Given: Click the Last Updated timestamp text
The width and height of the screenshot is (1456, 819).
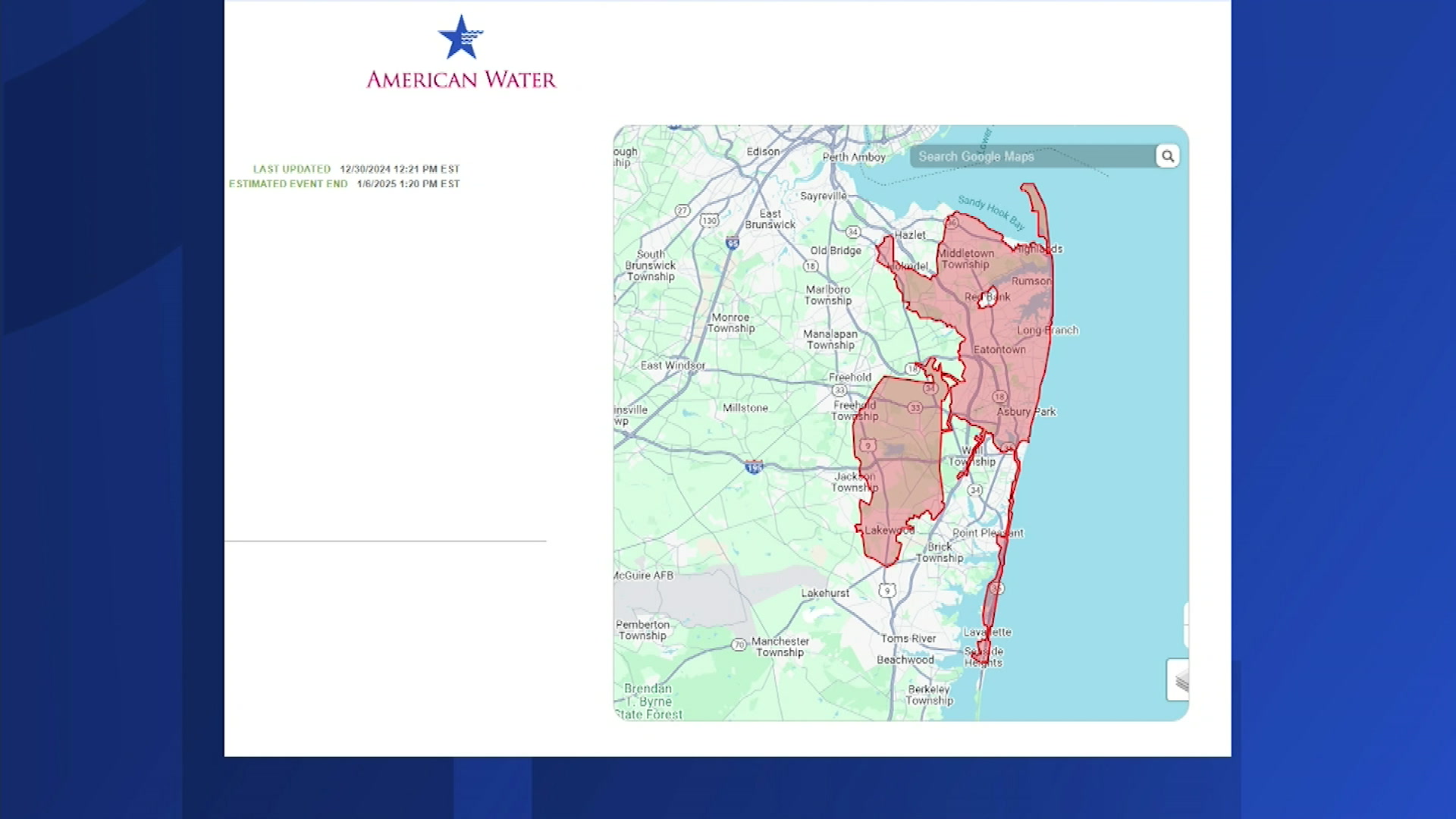Looking at the screenshot, I should (400, 169).
